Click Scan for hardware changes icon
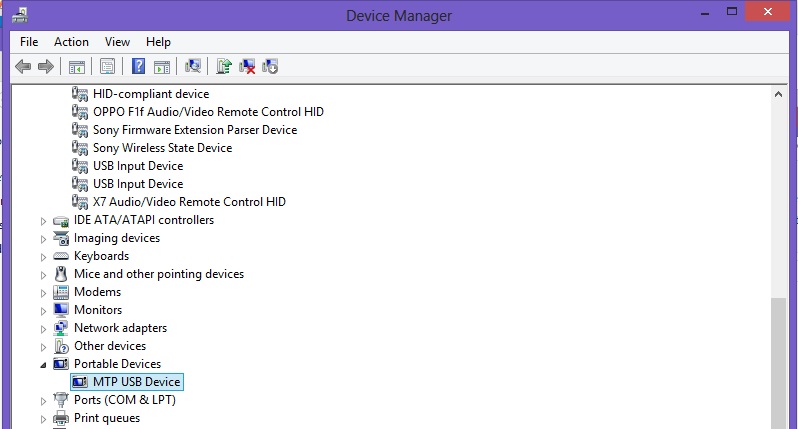 (193, 66)
